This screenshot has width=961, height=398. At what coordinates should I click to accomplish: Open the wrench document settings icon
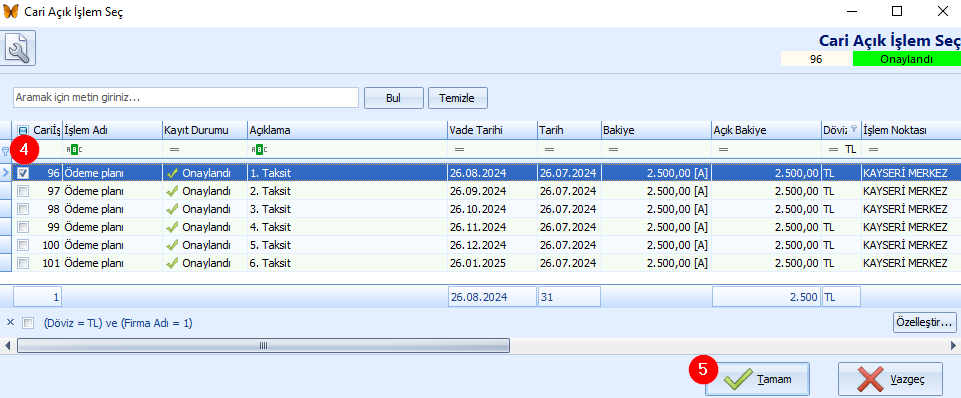(x=20, y=48)
